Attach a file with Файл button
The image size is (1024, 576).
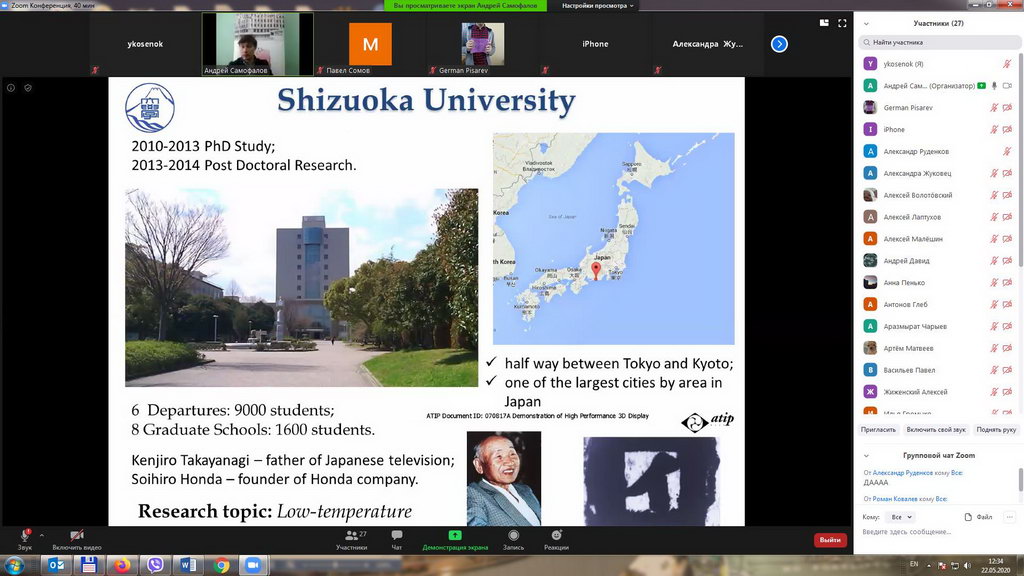click(978, 517)
